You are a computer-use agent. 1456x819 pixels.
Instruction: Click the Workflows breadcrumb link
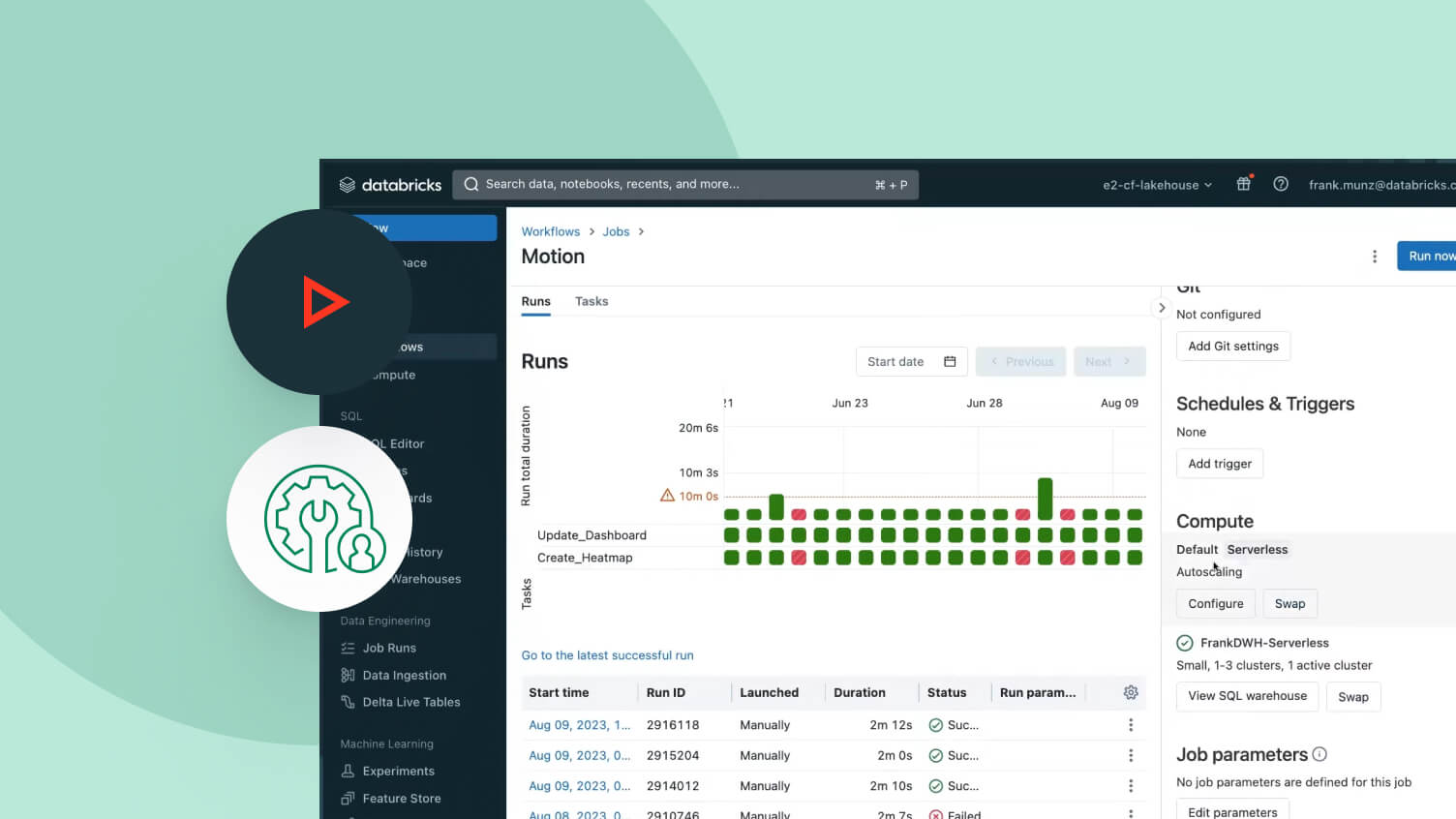point(550,231)
